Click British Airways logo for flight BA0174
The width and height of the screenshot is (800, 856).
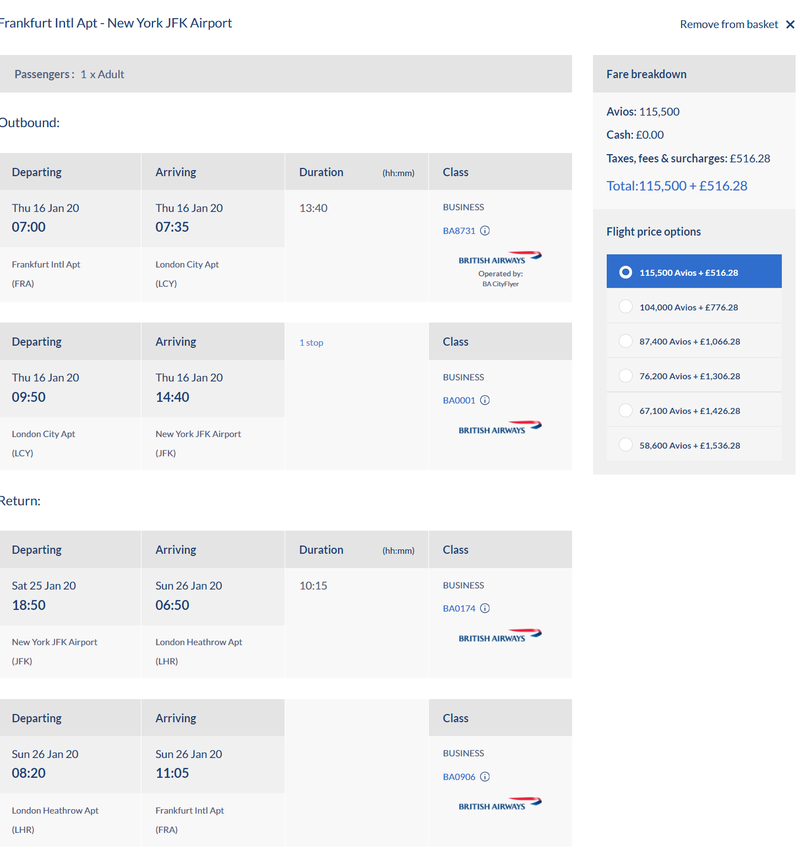click(x=500, y=636)
